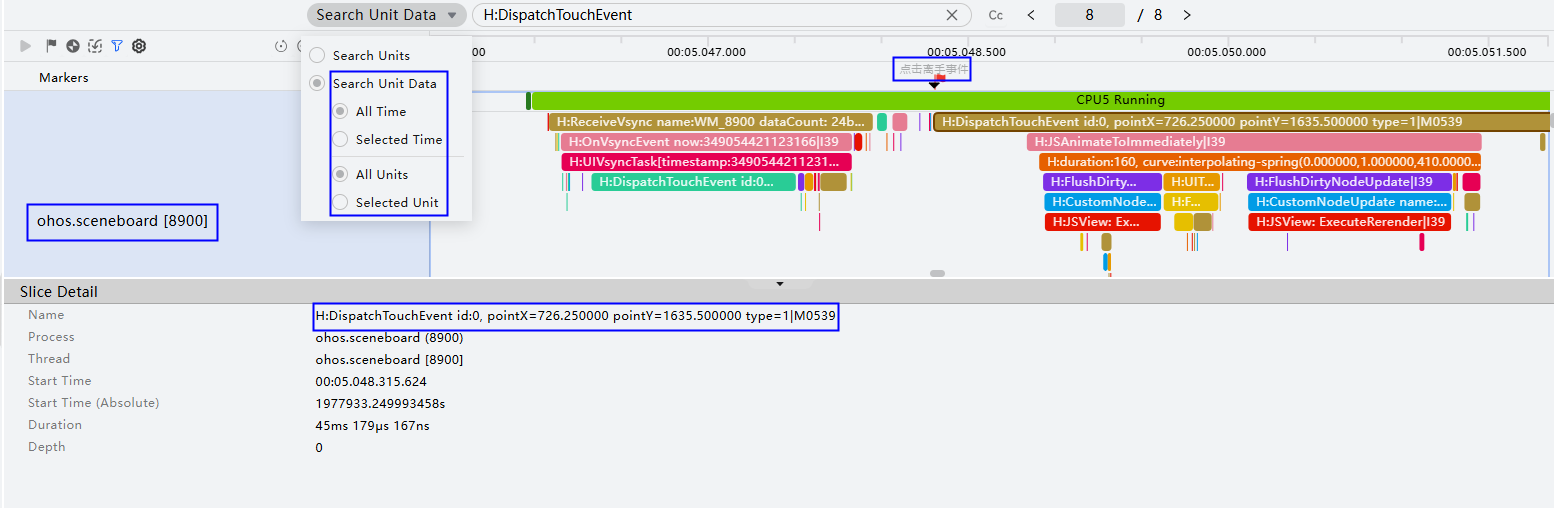
Task: Click the red flag marker on timeline
Action: point(940,77)
